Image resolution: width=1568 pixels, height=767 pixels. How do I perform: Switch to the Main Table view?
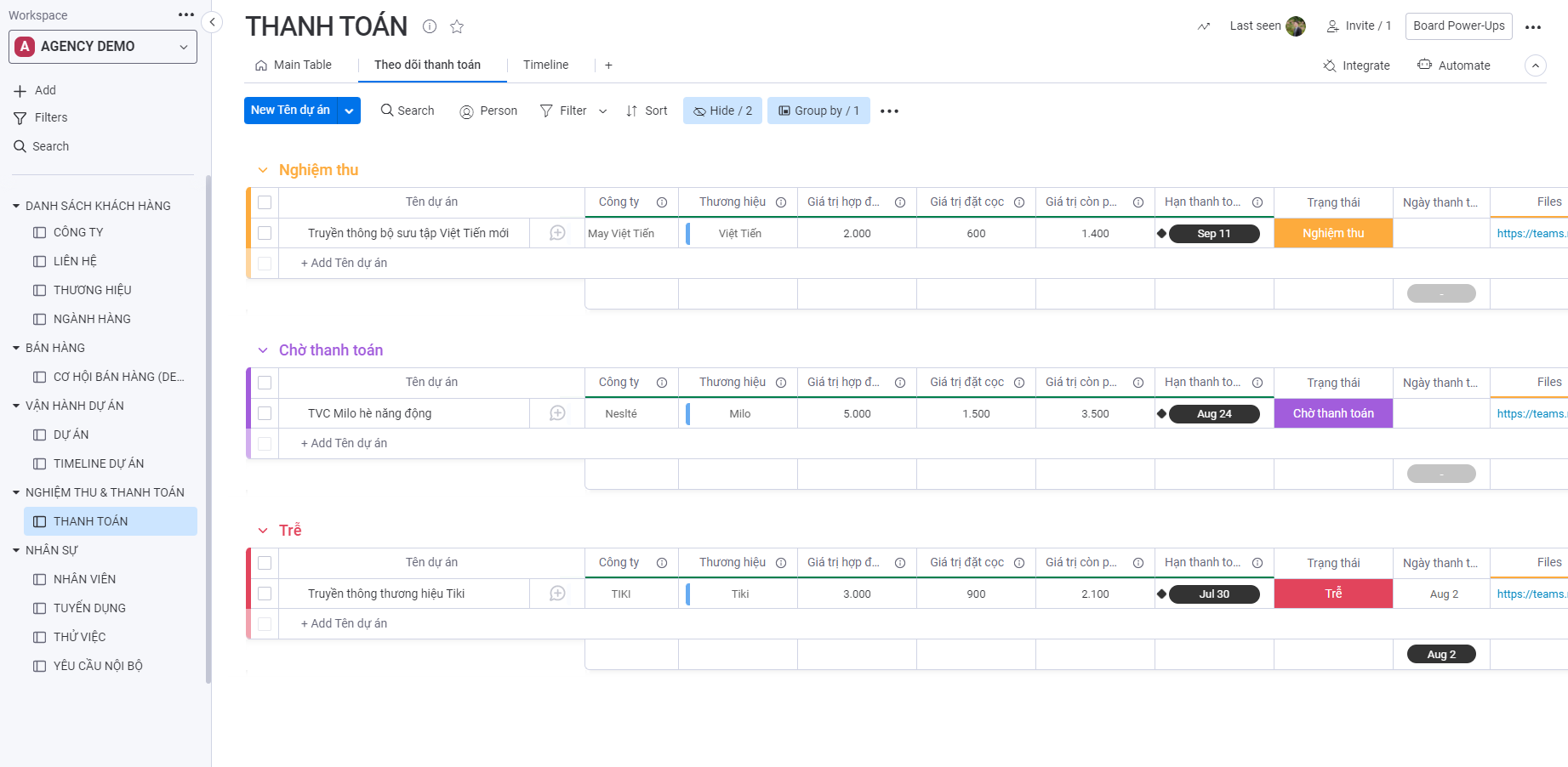coord(294,65)
